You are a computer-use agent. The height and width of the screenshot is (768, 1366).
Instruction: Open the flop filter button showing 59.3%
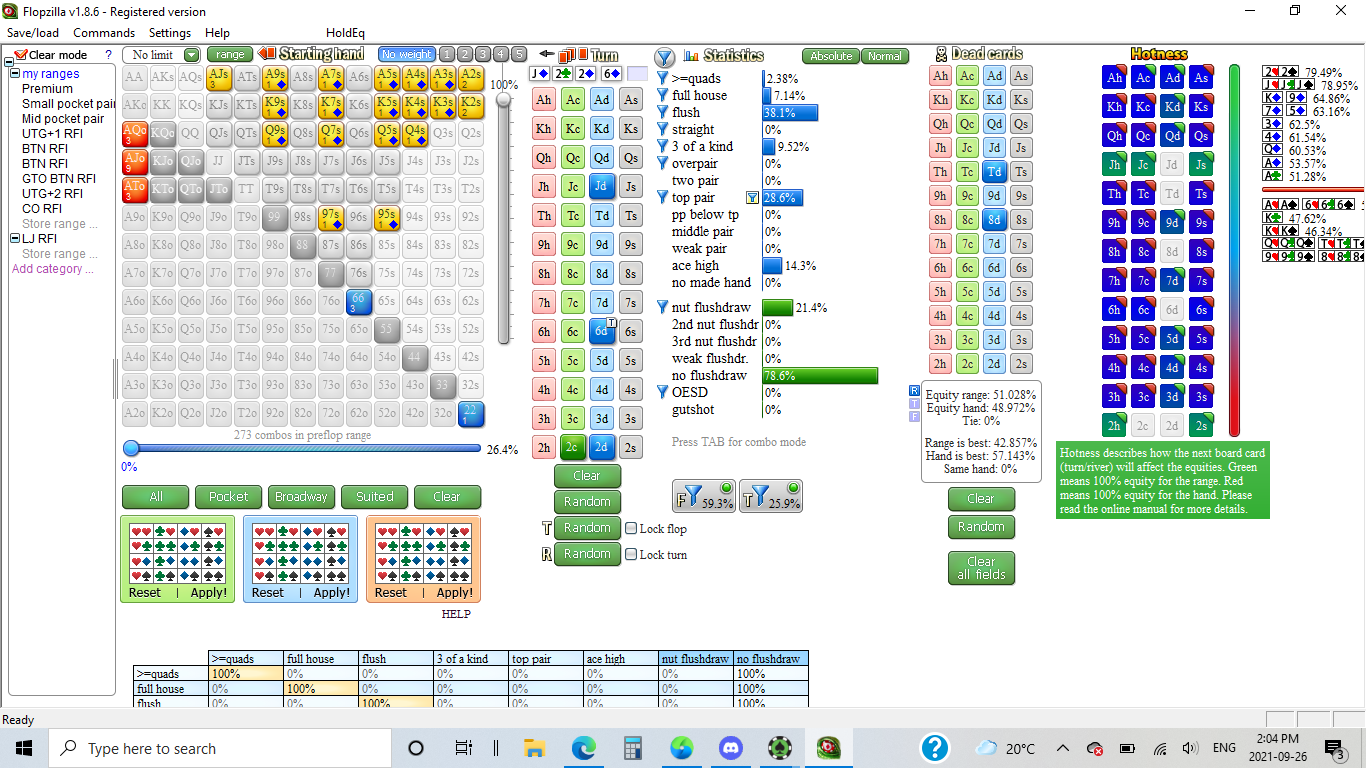pos(704,496)
